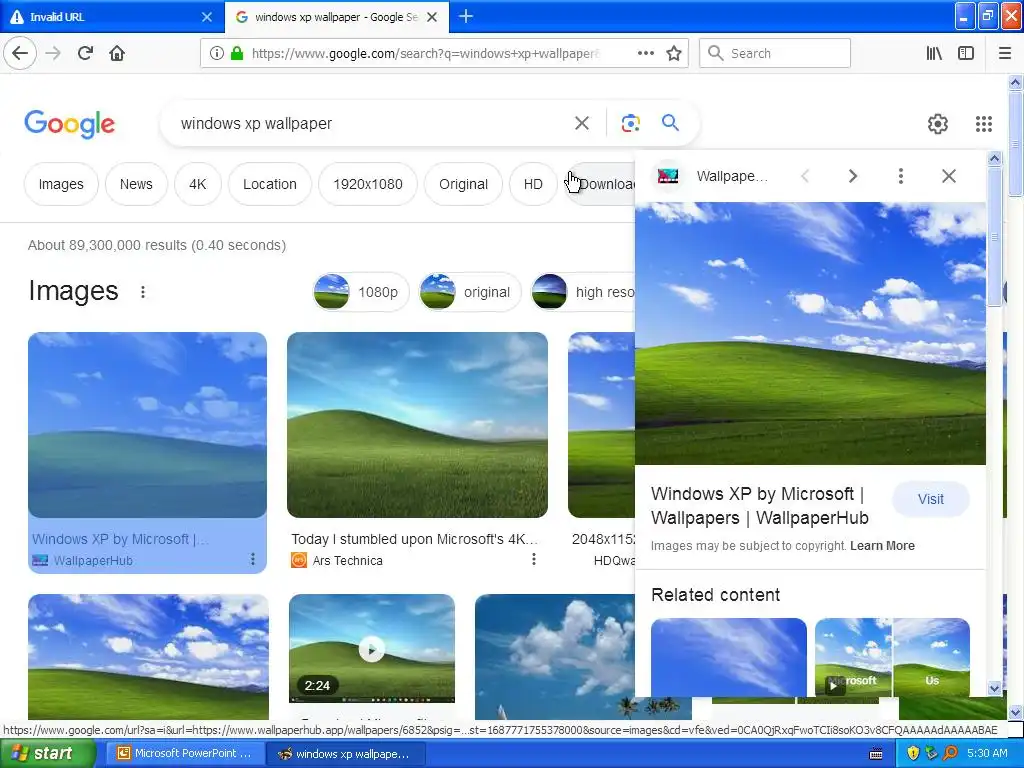
Task: Open the large Bliss preview image
Action: pyautogui.click(x=810, y=333)
